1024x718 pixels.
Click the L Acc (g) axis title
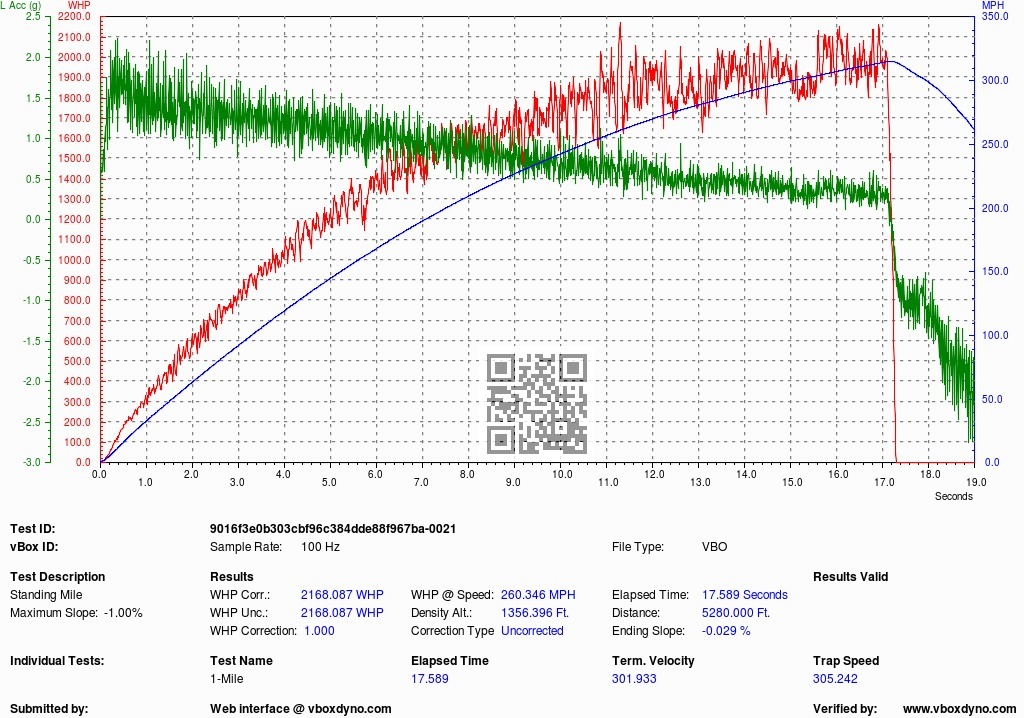click(x=20, y=5)
